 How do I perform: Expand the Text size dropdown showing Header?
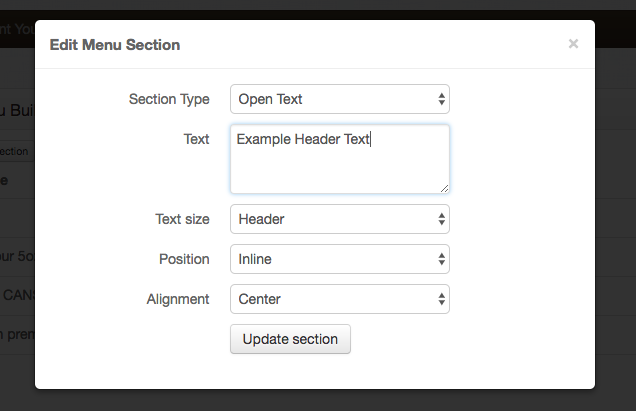pos(330,219)
